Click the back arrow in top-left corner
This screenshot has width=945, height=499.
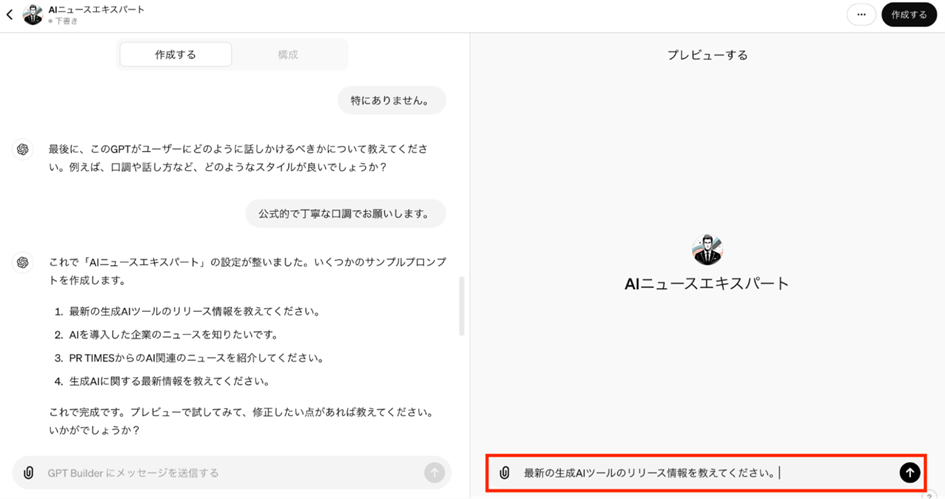point(10,15)
